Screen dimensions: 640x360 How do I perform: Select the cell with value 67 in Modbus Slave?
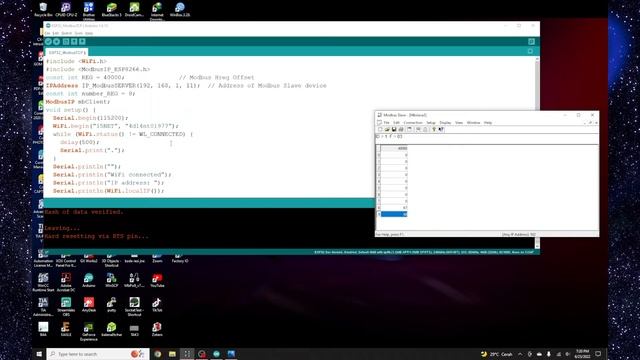coord(394,207)
